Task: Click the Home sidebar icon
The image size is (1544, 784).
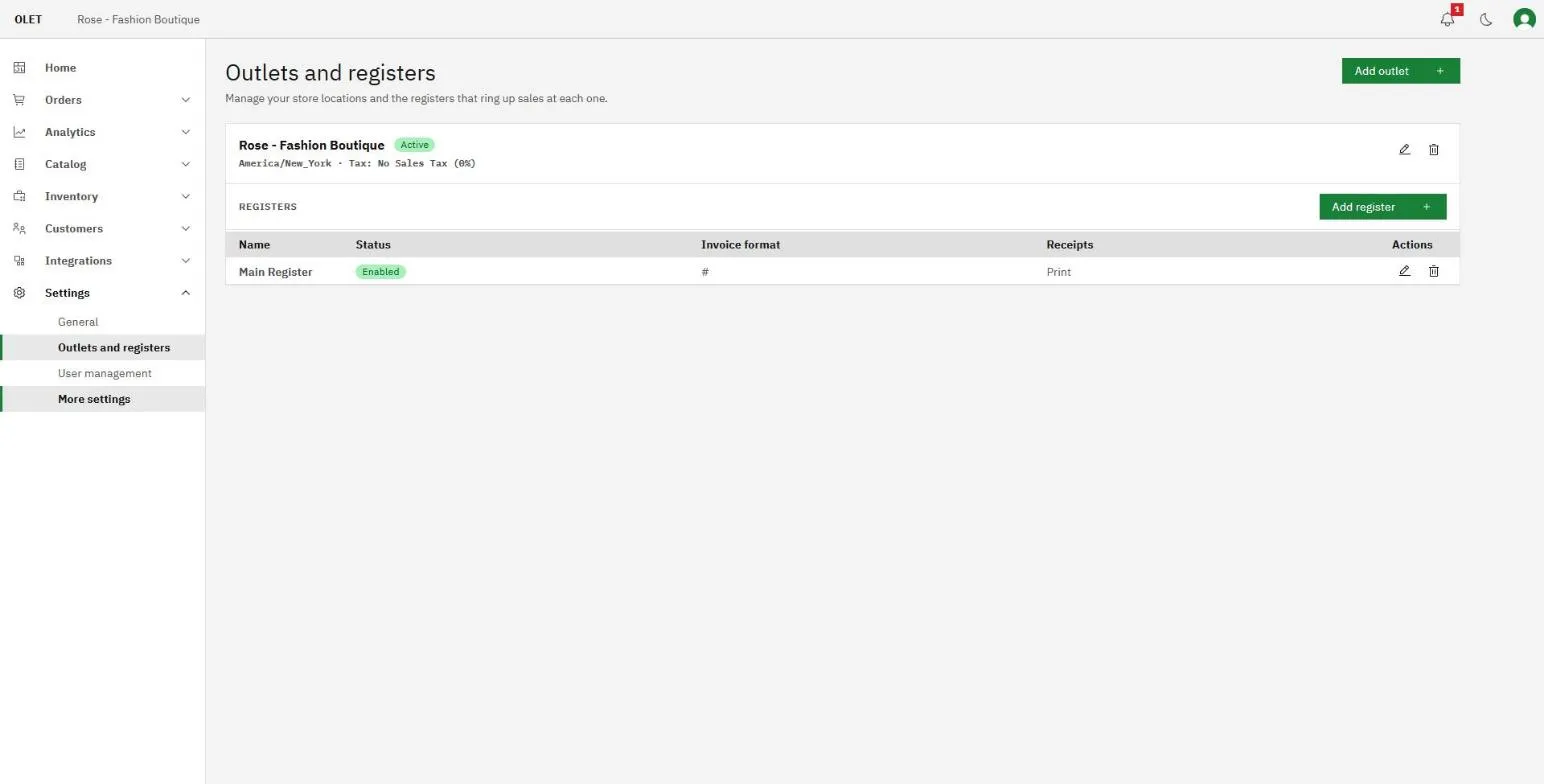Action: click(19, 68)
